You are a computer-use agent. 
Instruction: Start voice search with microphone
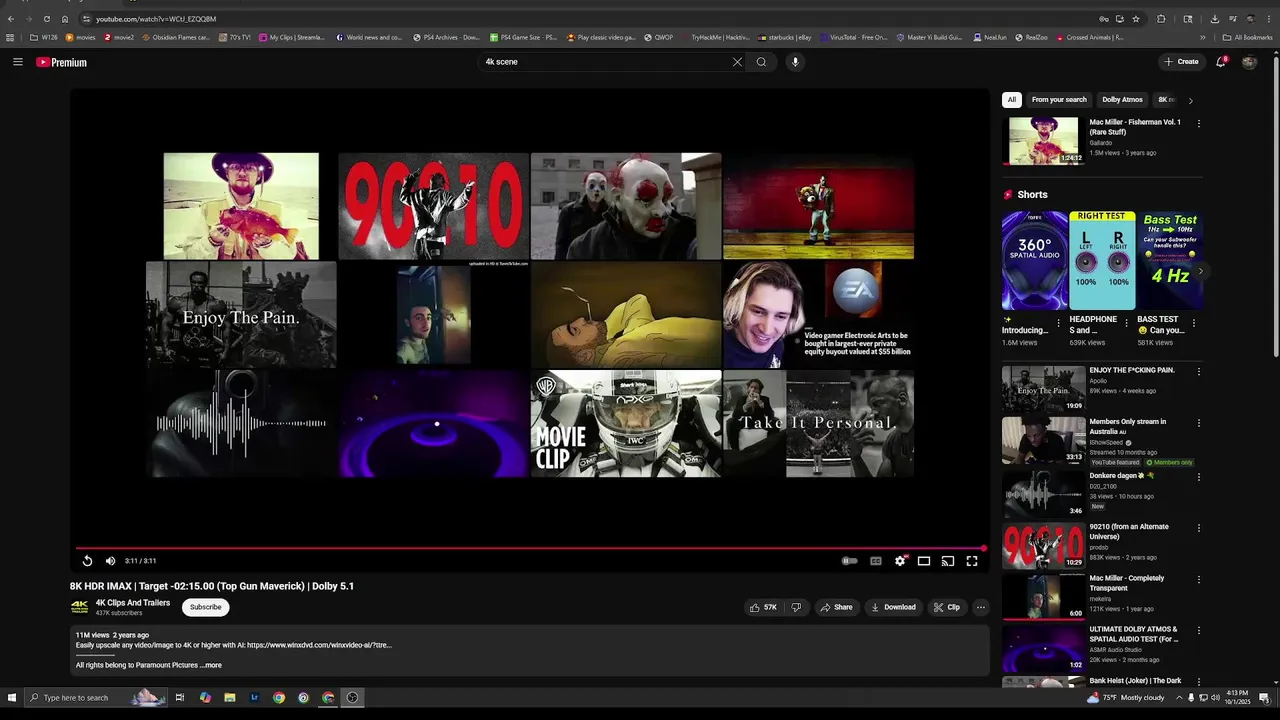tap(795, 62)
